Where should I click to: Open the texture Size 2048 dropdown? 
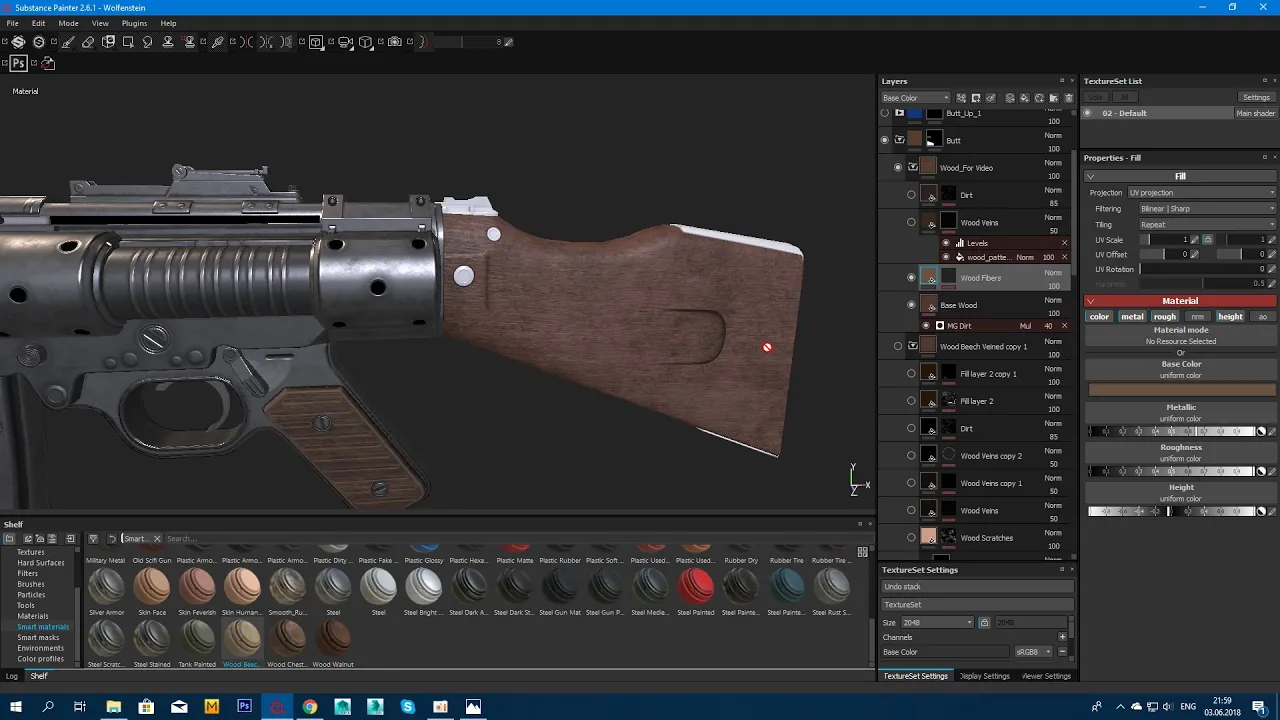[937, 623]
